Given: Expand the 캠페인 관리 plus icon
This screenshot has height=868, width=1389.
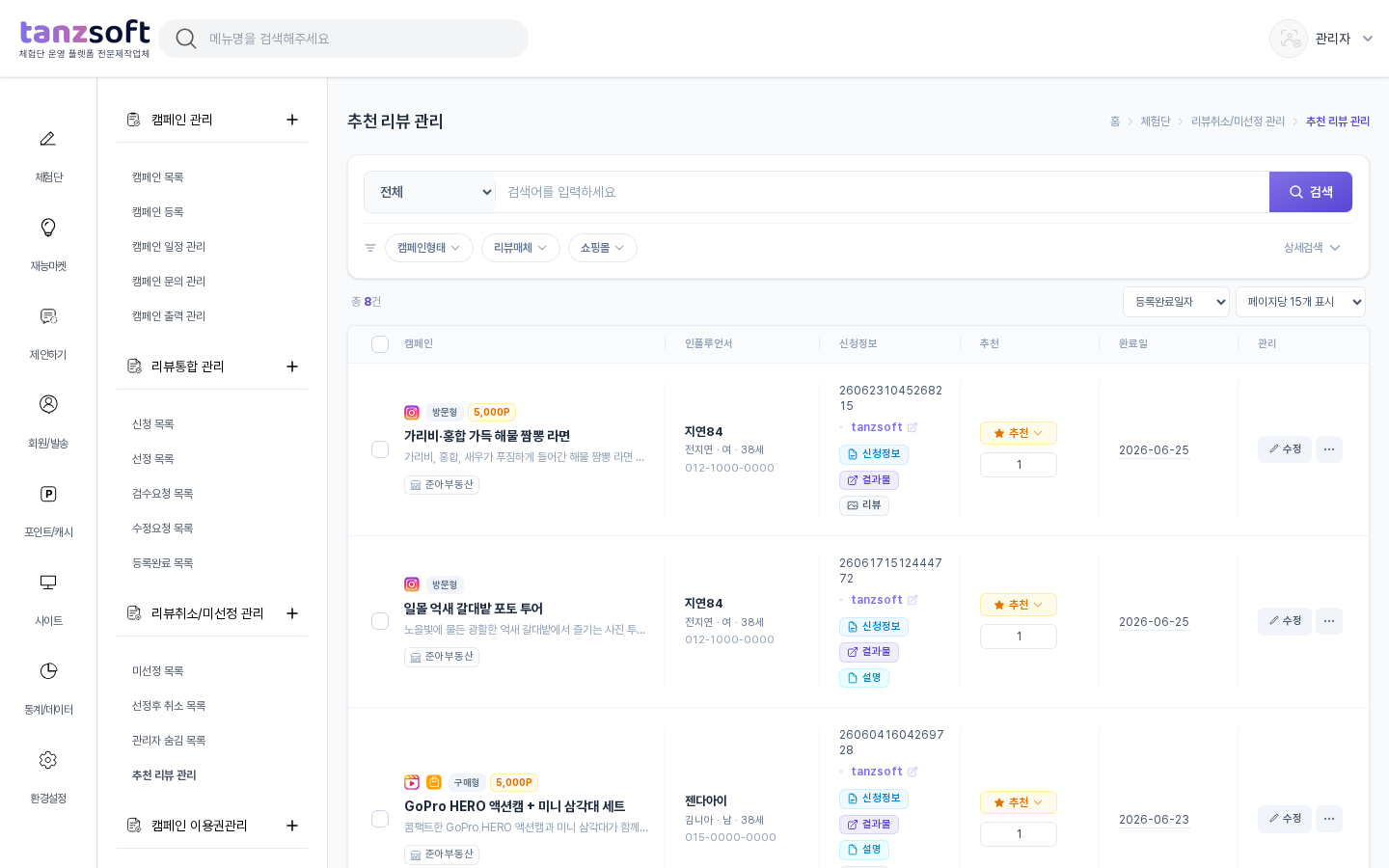Looking at the screenshot, I should (292, 120).
